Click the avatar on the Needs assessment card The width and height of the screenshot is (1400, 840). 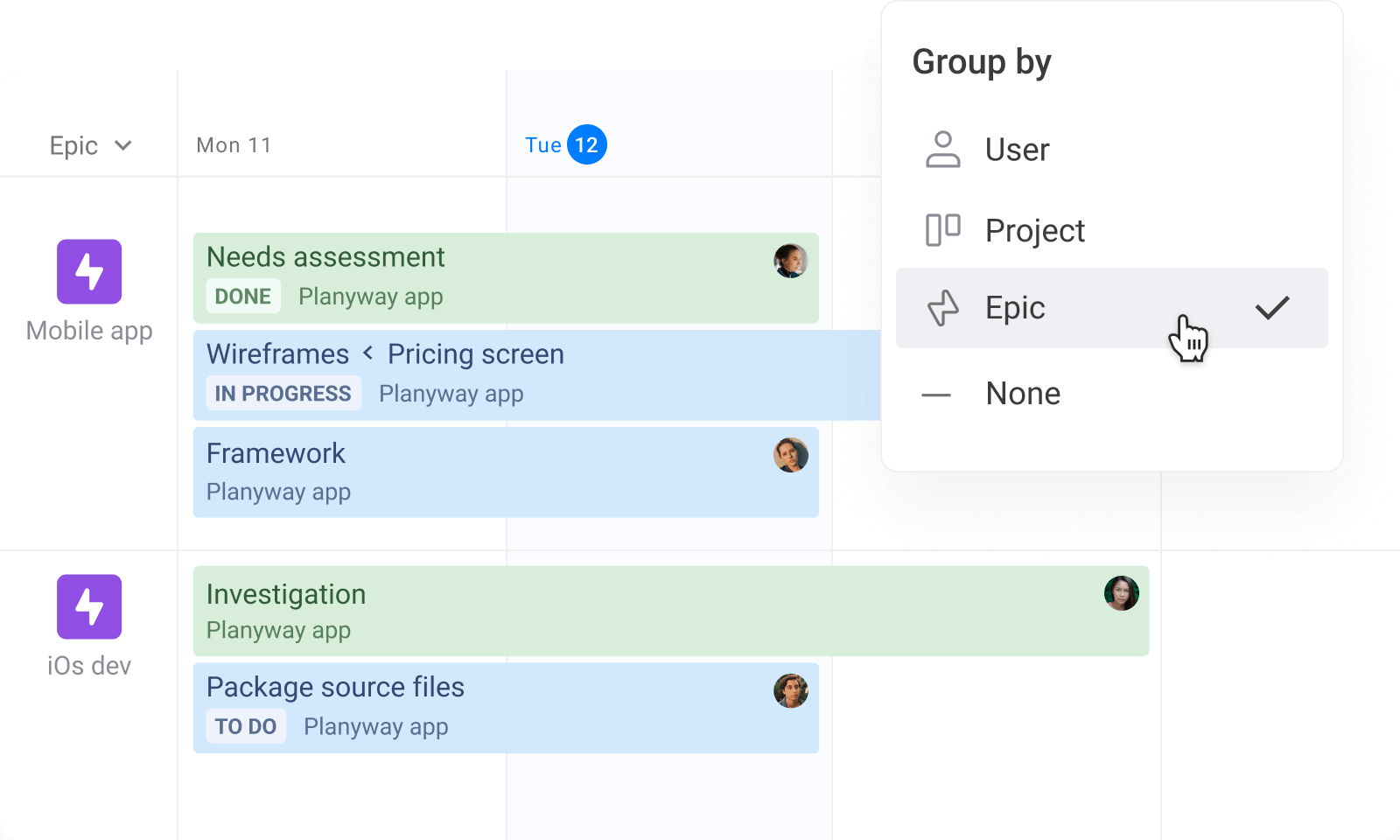pos(790,260)
